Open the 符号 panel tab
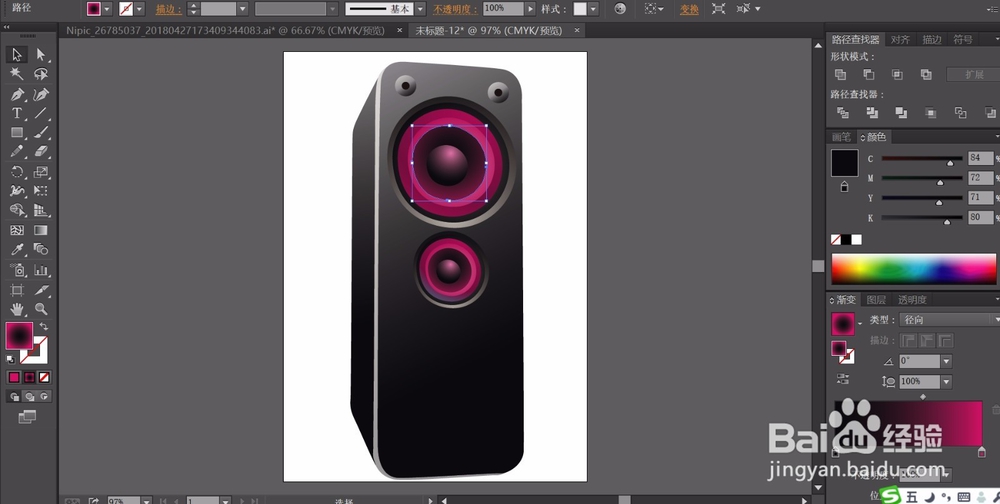Image resolution: width=1000 pixels, height=504 pixels. tap(963, 40)
